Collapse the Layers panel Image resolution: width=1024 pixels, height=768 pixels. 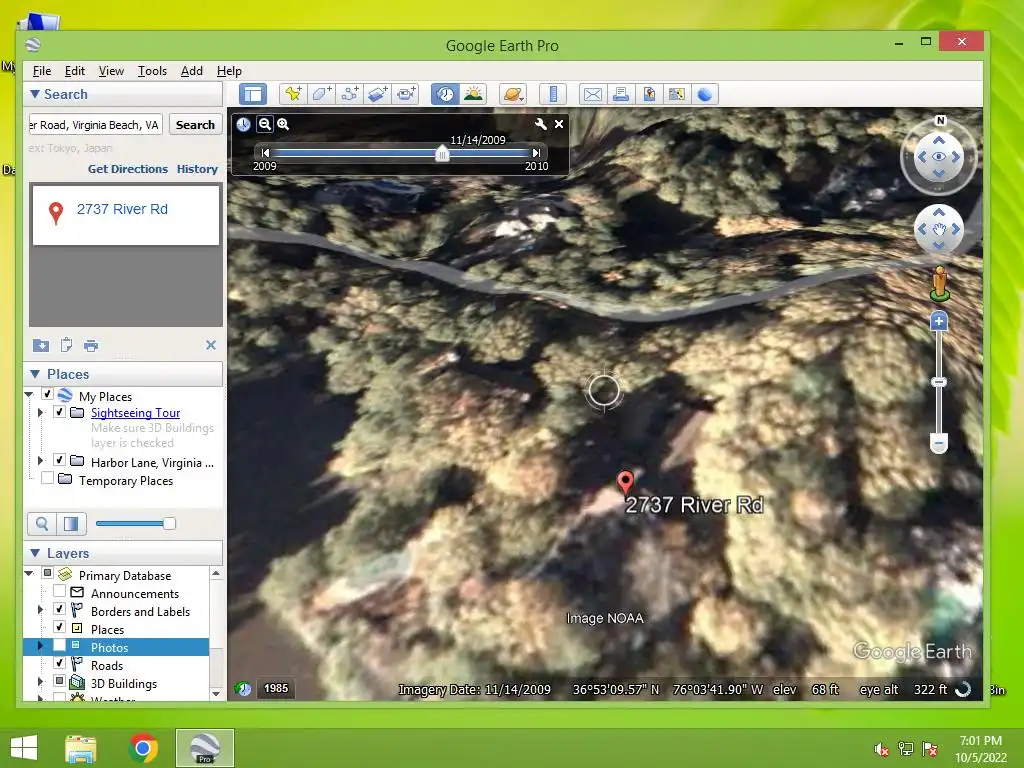[x=35, y=553]
